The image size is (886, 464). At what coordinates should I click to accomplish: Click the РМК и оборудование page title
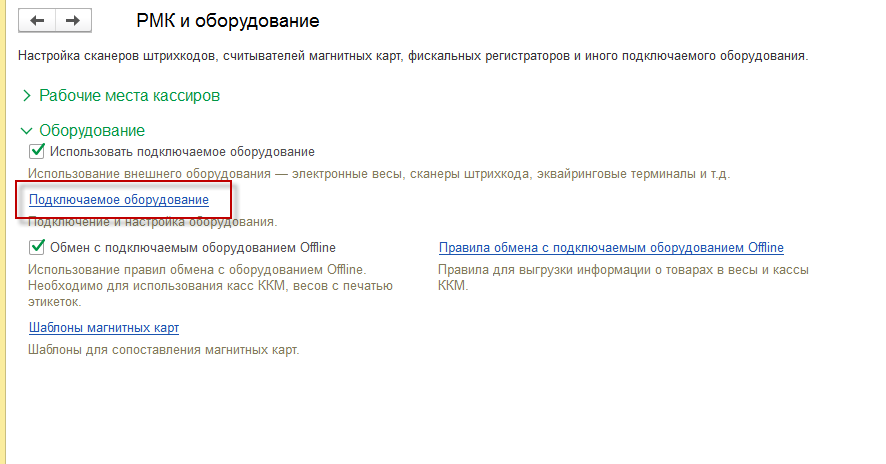click(x=228, y=21)
